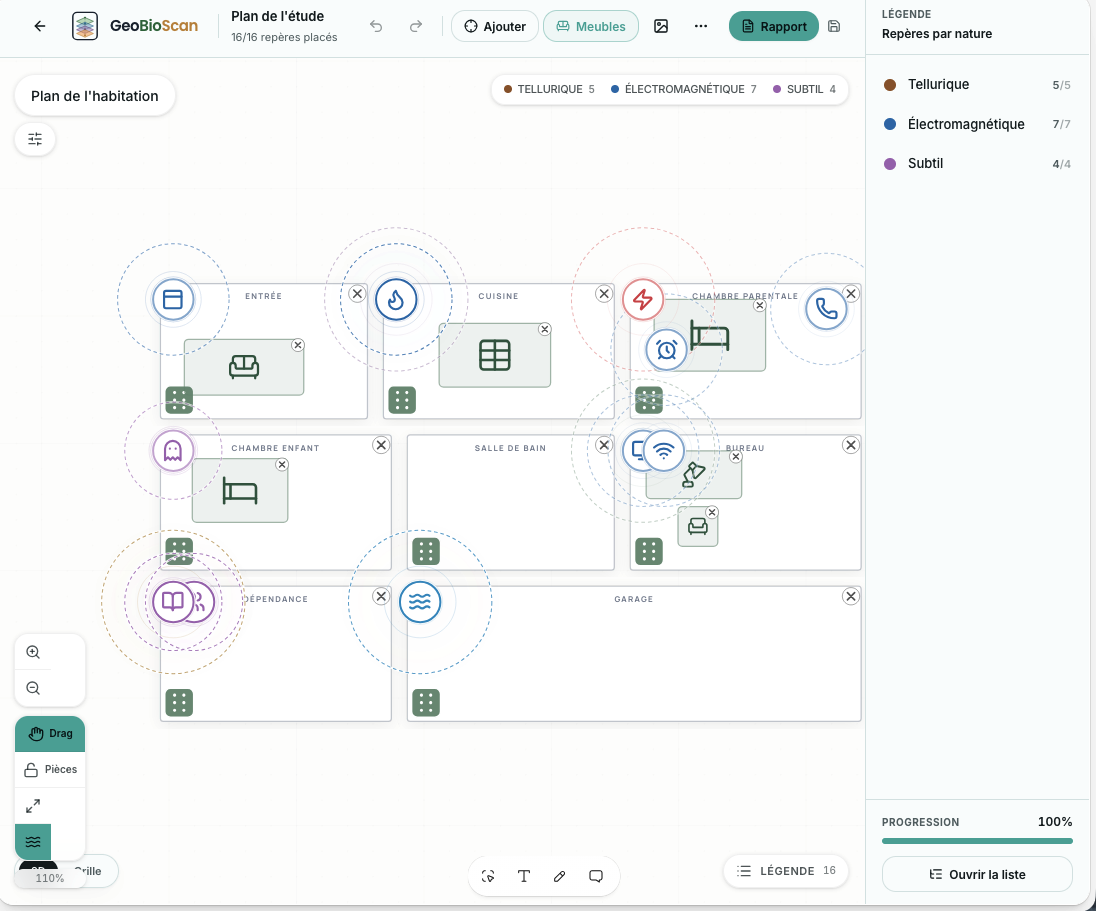Toggle the waves overlay button
The image size is (1096, 911).
pyautogui.click(x=33, y=842)
